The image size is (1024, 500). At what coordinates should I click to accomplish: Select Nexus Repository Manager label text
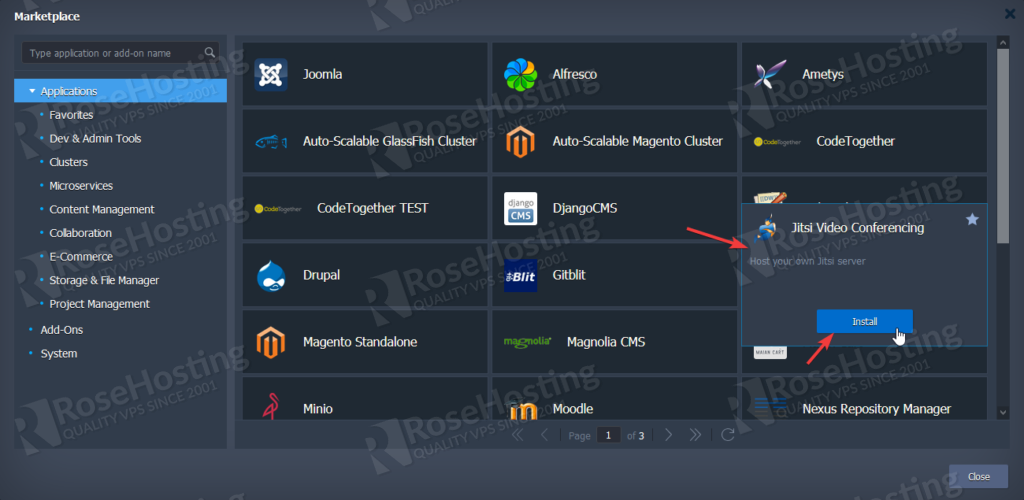[x=876, y=409]
